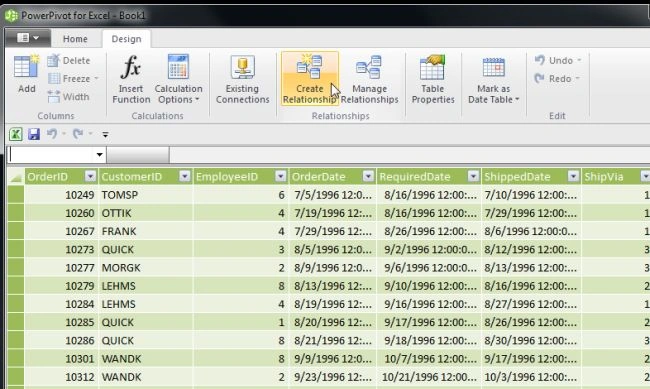Click Redo in the Edit group
This screenshot has height=389, width=650.
tap(557, 79)
